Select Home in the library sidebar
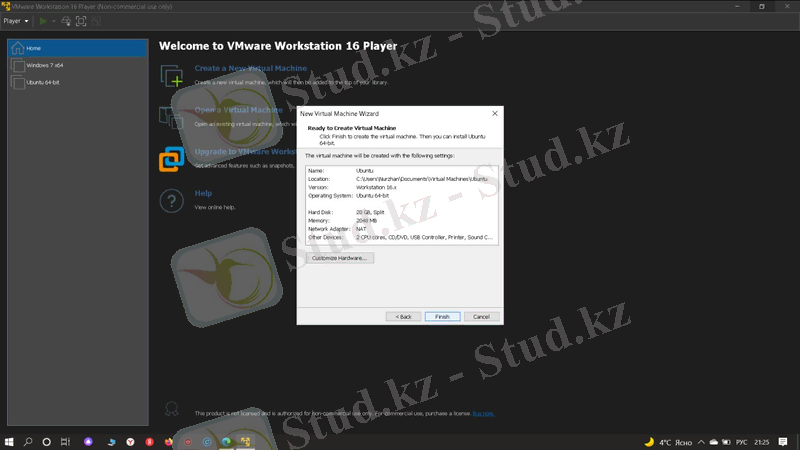Viewport: 800px width, 450px height. click(x=78, y=48)
